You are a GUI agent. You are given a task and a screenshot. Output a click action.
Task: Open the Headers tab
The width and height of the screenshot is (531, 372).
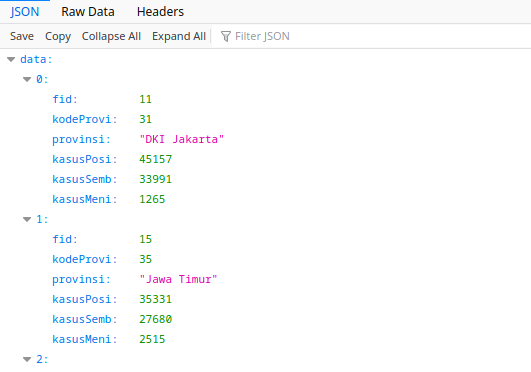point(160,12)
